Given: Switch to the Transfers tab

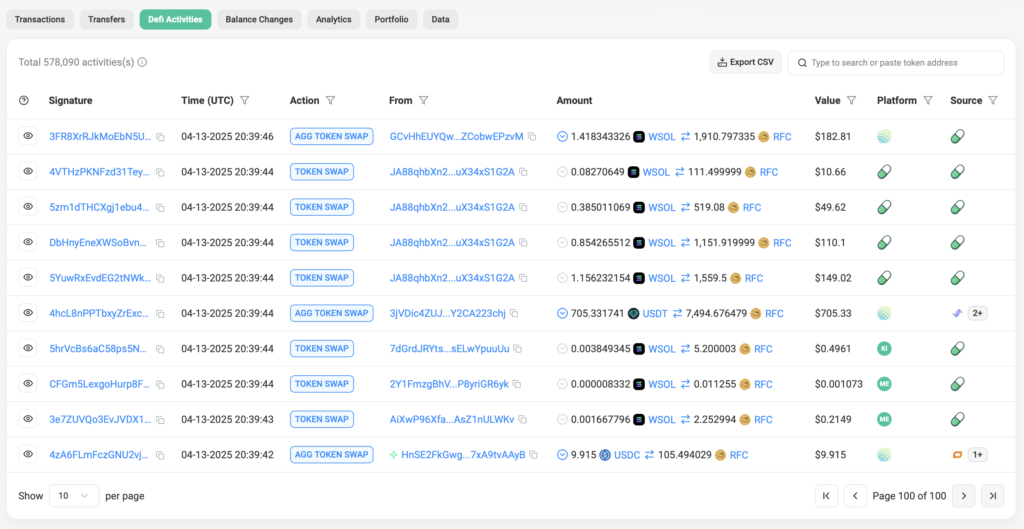Looking at the screenshot, I should click(x=107, y=20).
